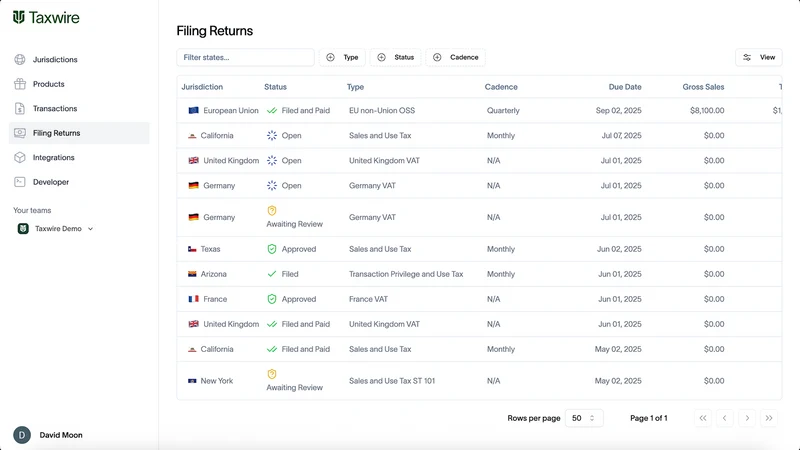This screenshot has height=450, width=800.
Task: Click the Awaiting Review shield on New York row
Action: (272, 374)
